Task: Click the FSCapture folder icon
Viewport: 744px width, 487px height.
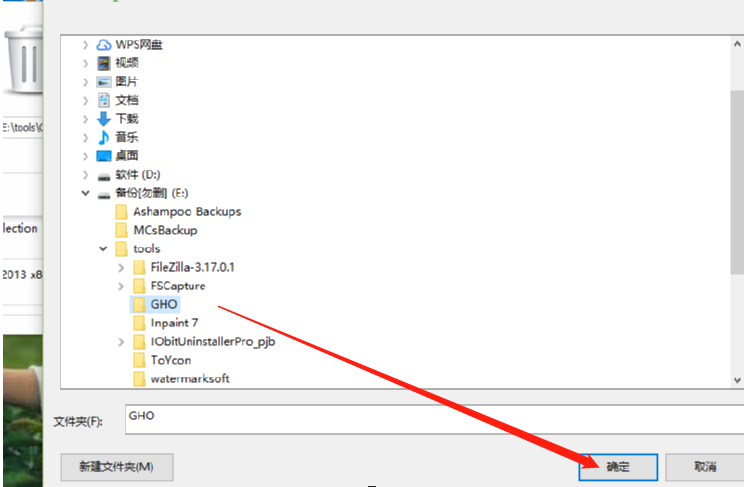Action: [139, 286]
